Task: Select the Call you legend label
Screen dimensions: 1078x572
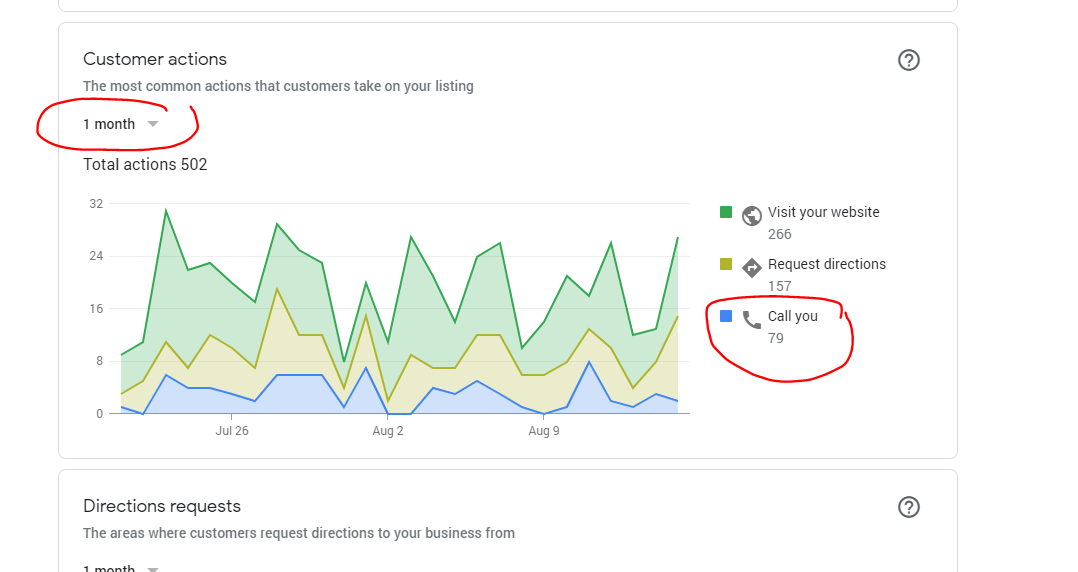Action: (792, 316)
